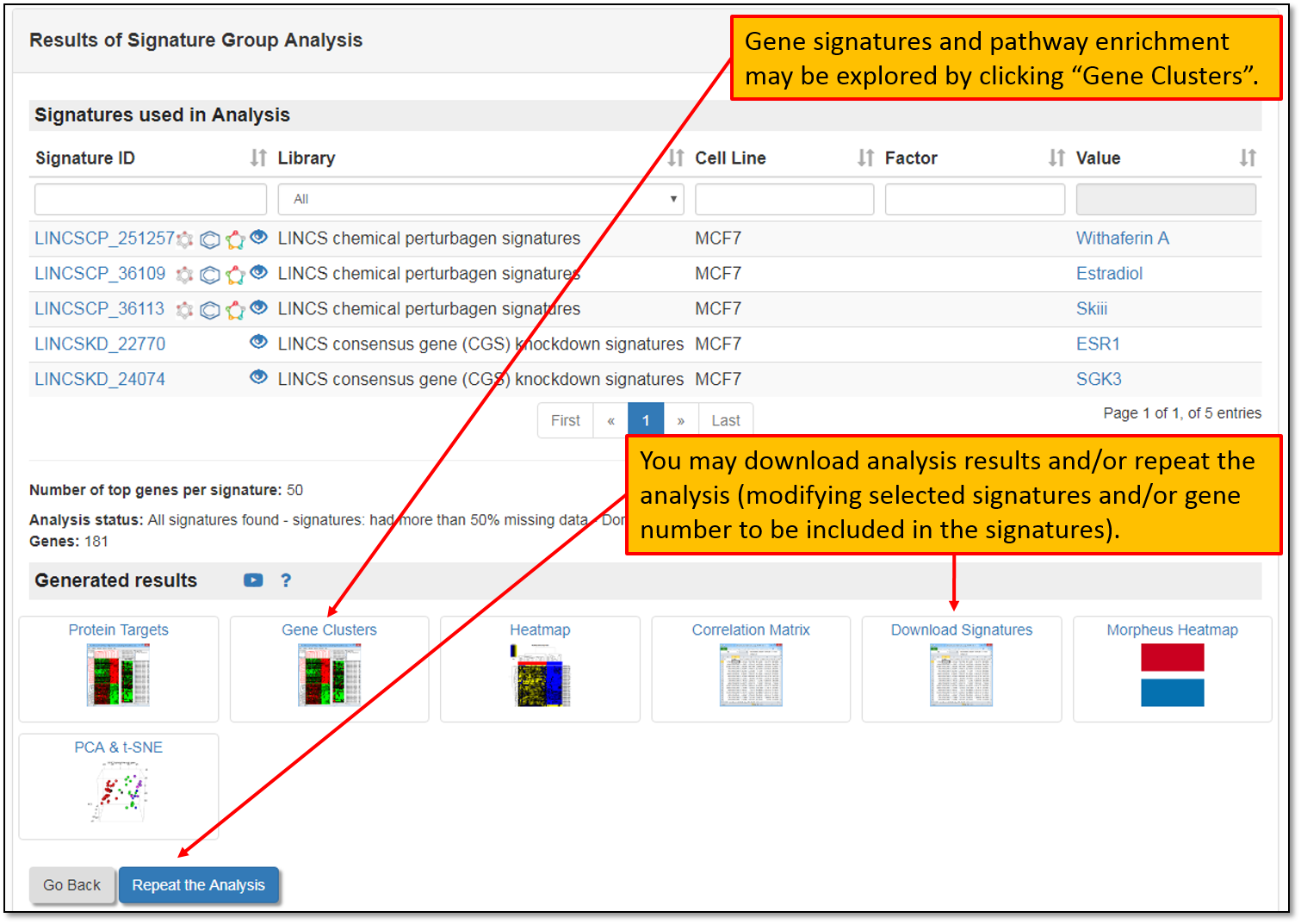Open the Morpheus Heatmap red-blue thumbnail
Viewport: 1301px width, 924px height.
1172,674
